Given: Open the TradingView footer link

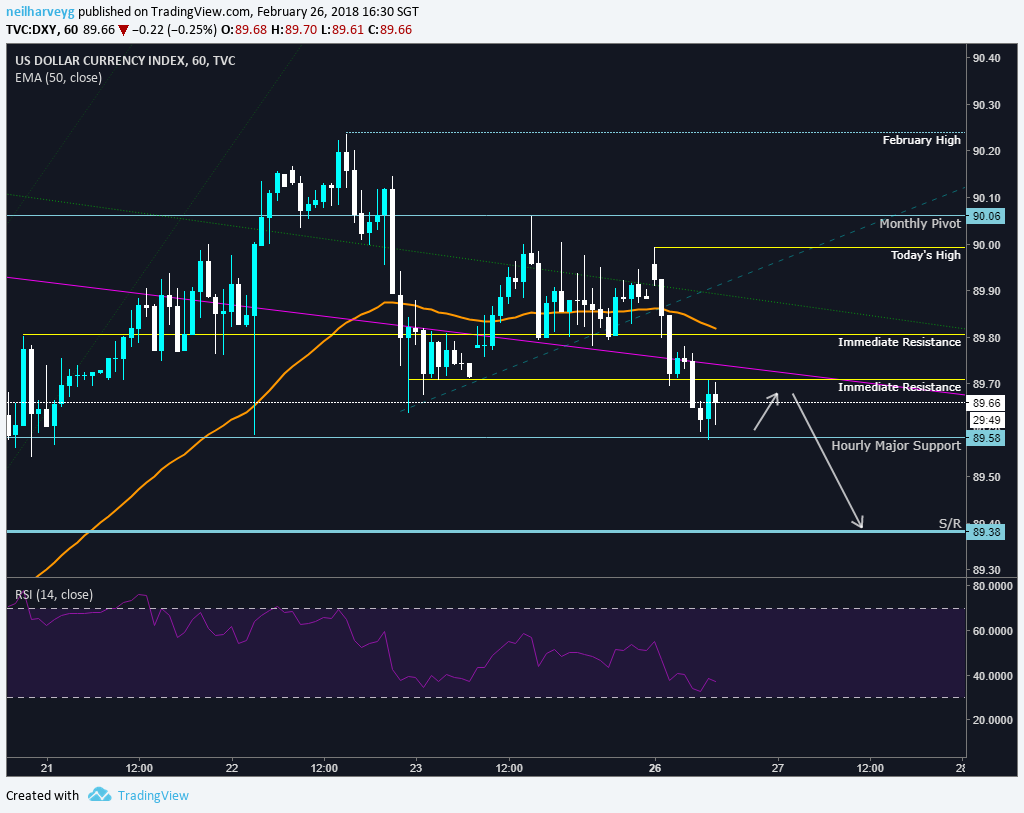Looking at the screenshot, I should 153,795.
